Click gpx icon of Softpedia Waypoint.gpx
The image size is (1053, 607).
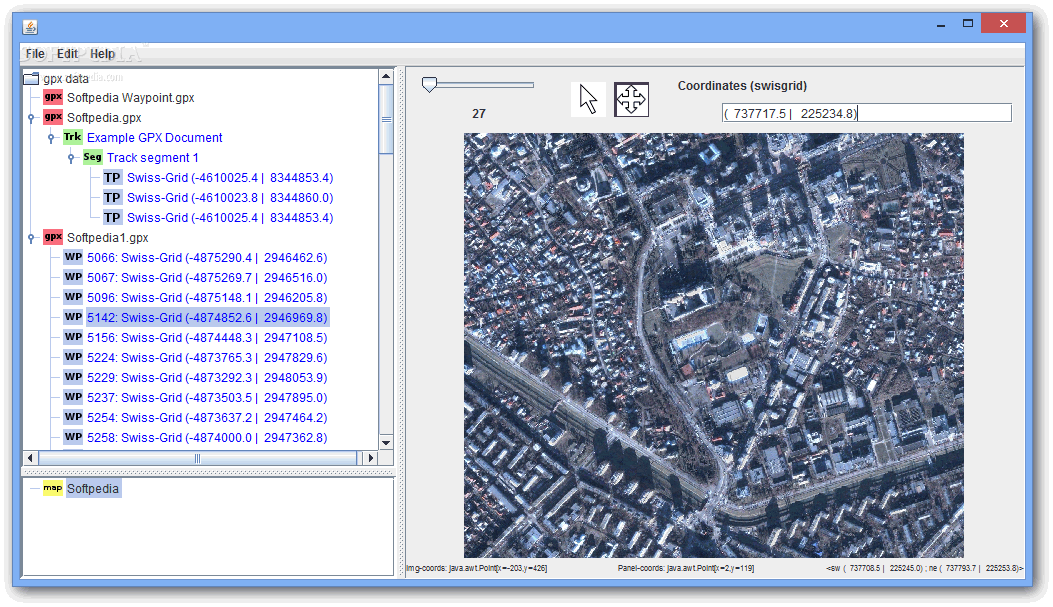53,97
